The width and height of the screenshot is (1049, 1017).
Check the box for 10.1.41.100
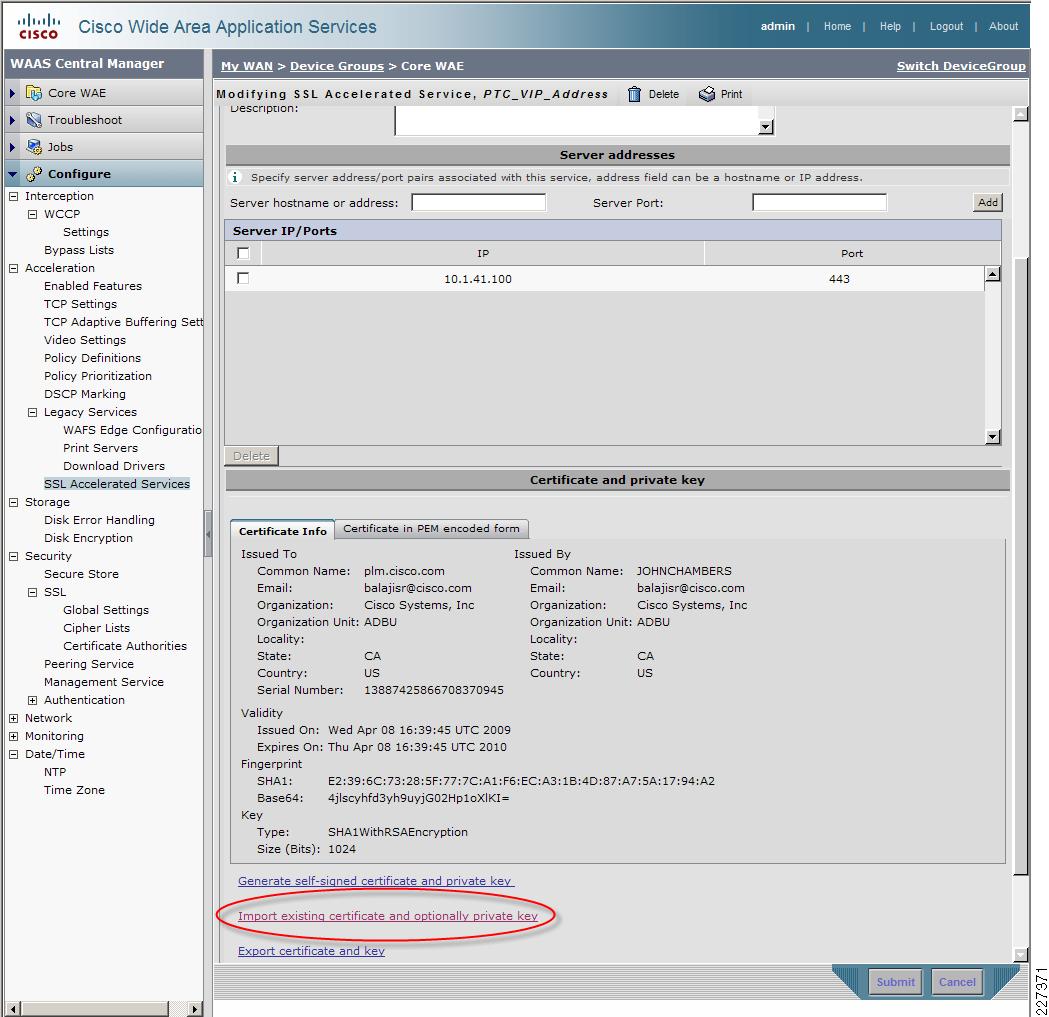tap(243, 278)
